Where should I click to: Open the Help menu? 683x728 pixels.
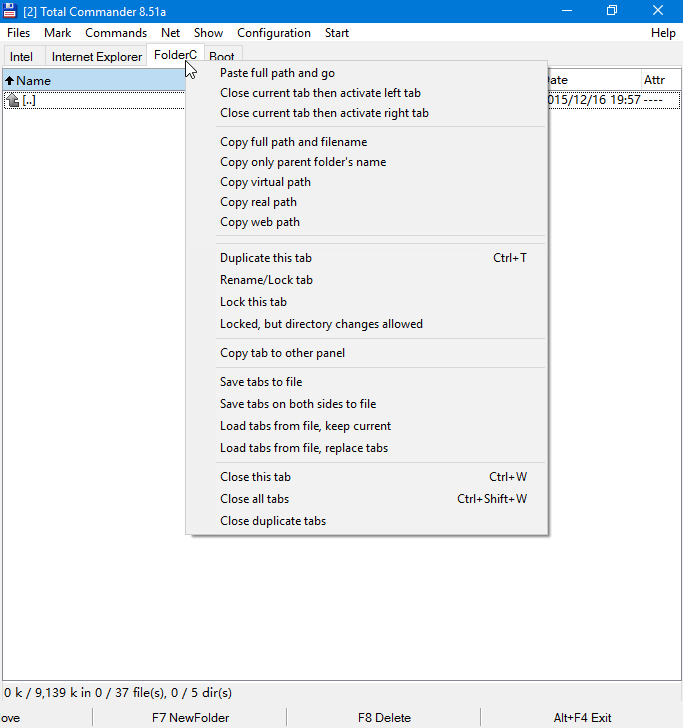point(663,33)
